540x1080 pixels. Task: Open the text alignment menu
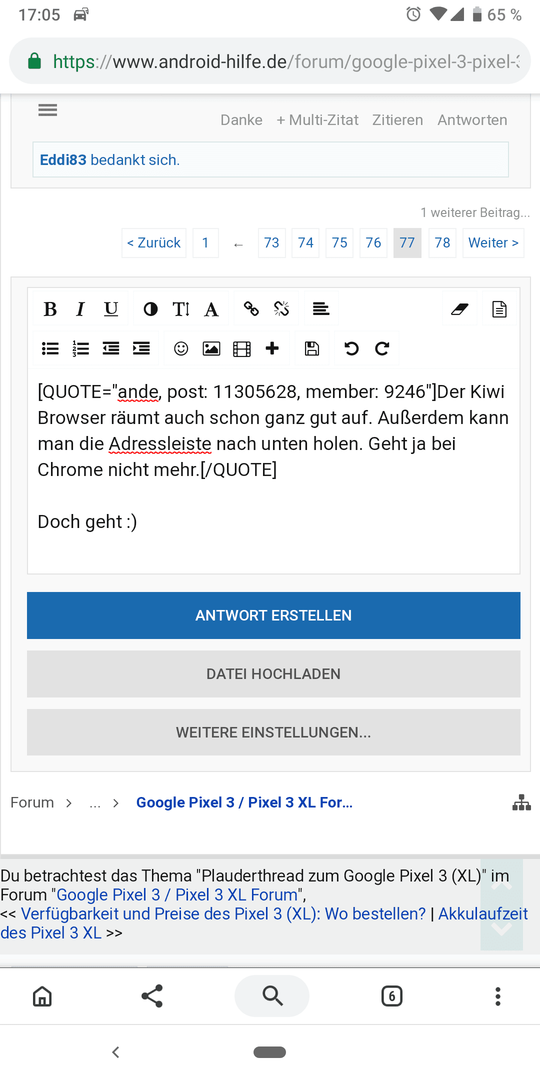[x=320, y=309]
